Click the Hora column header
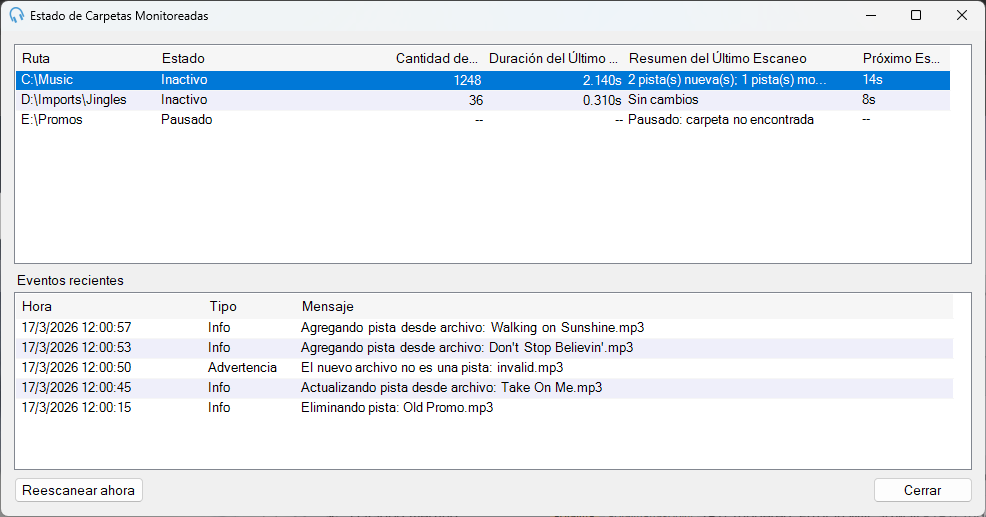The image size is (986, 517). (36, 306)
